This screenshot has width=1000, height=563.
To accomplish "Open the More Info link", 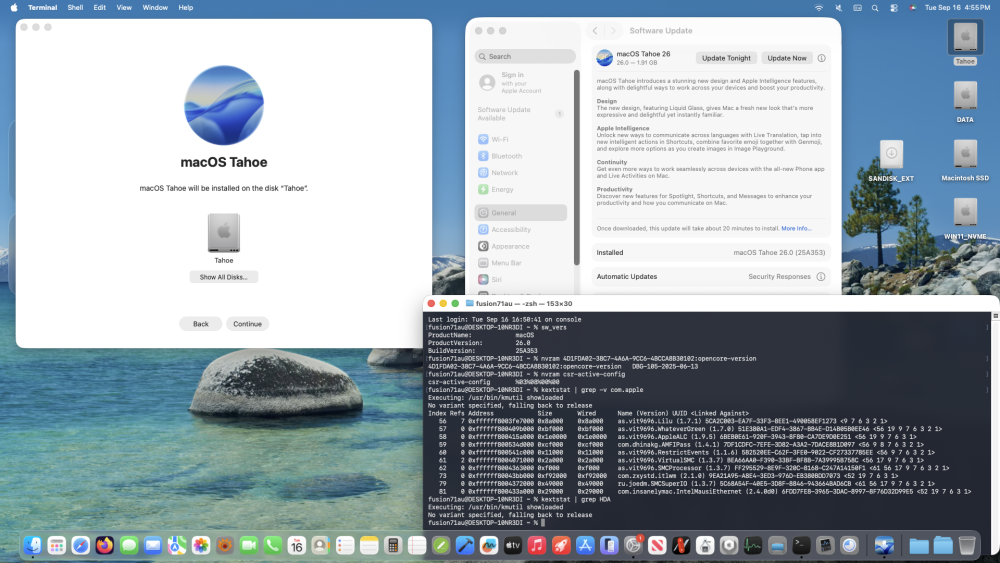I will (x=796, y=228).
